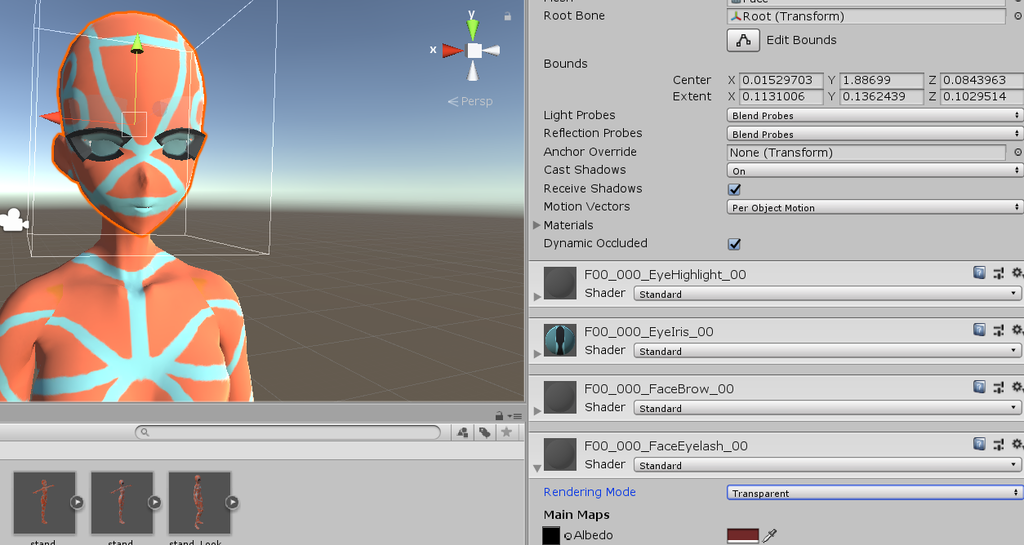
Task: Click the Anchor Override object field
Action: click(x=866, y=152)
